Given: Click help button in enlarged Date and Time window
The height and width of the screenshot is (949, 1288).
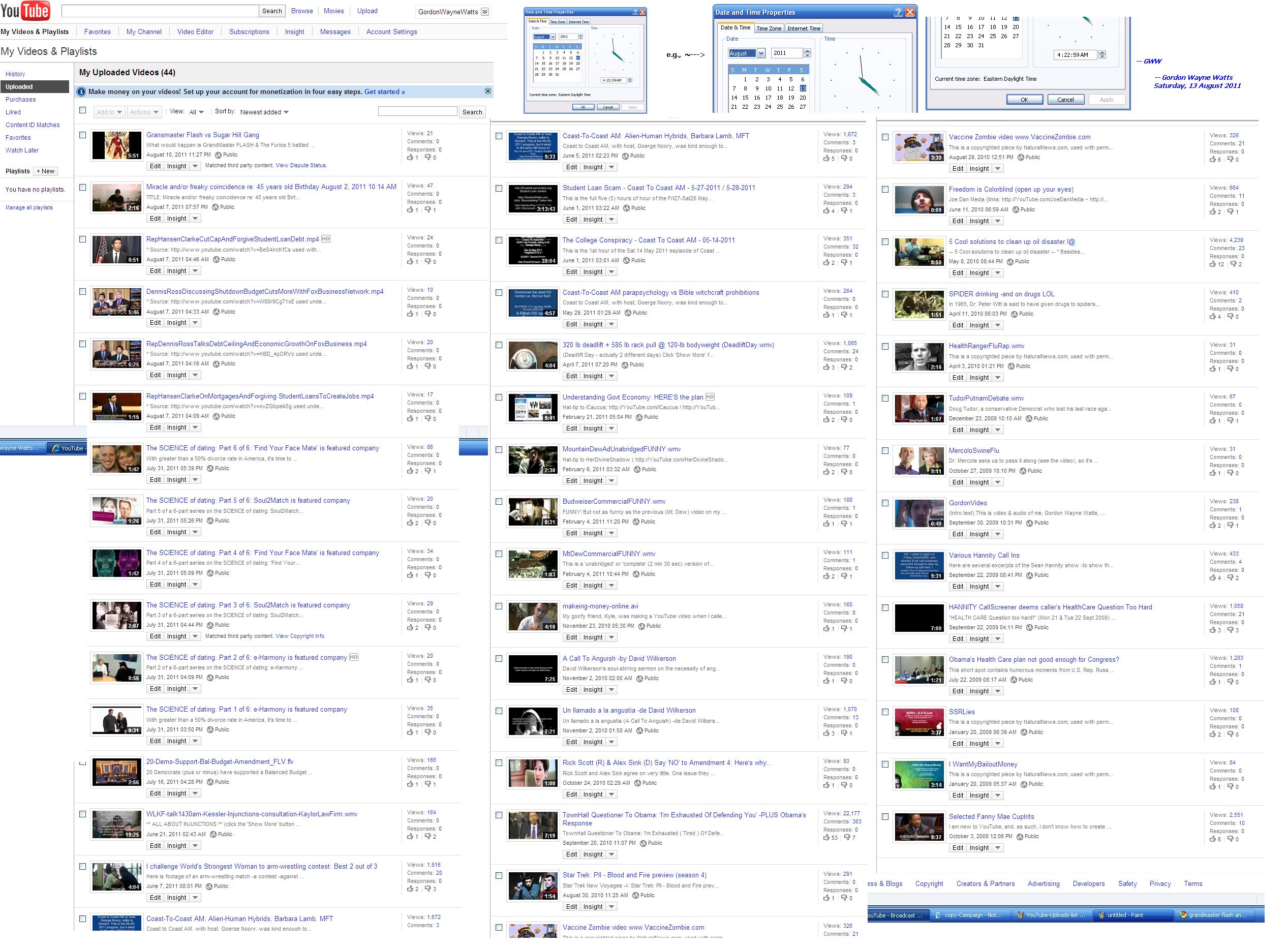Looking at the screenshot, I should (x=899, y=12).
